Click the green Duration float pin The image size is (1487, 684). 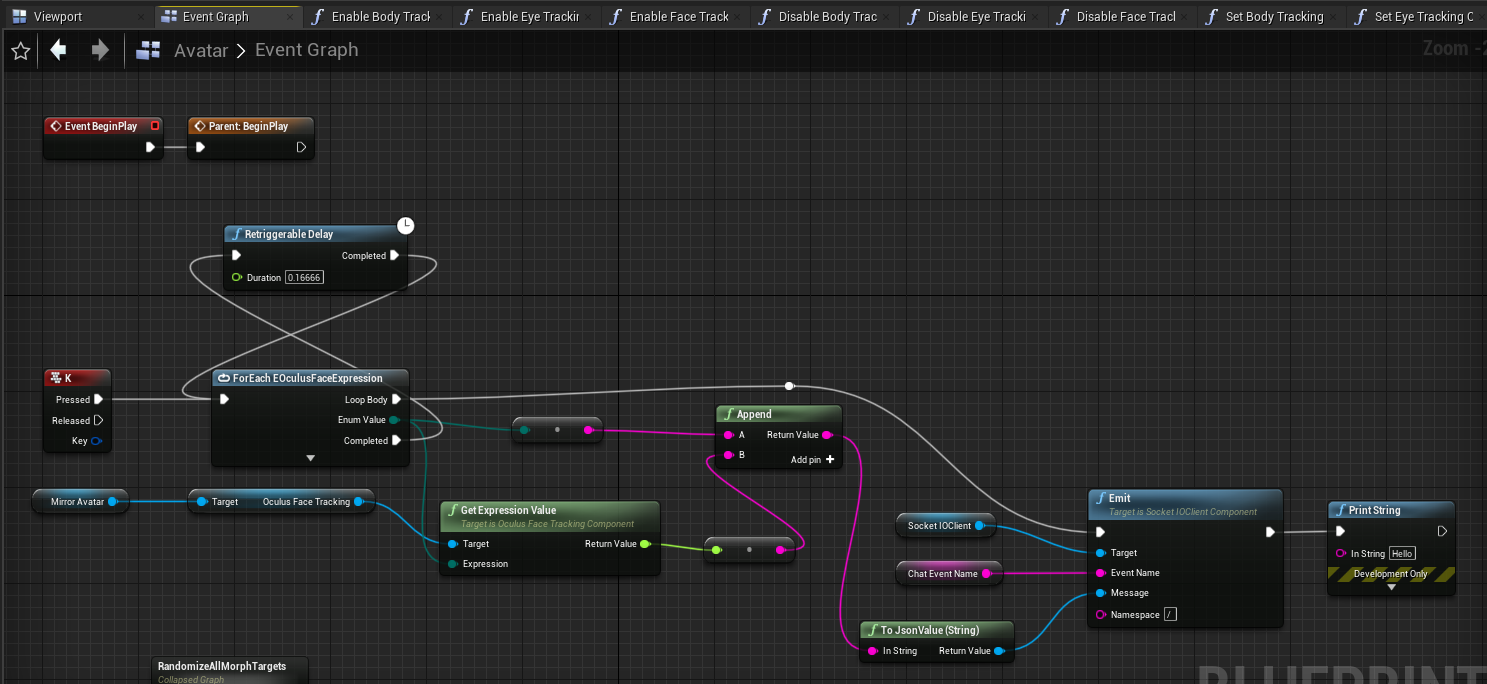(237, 277)
